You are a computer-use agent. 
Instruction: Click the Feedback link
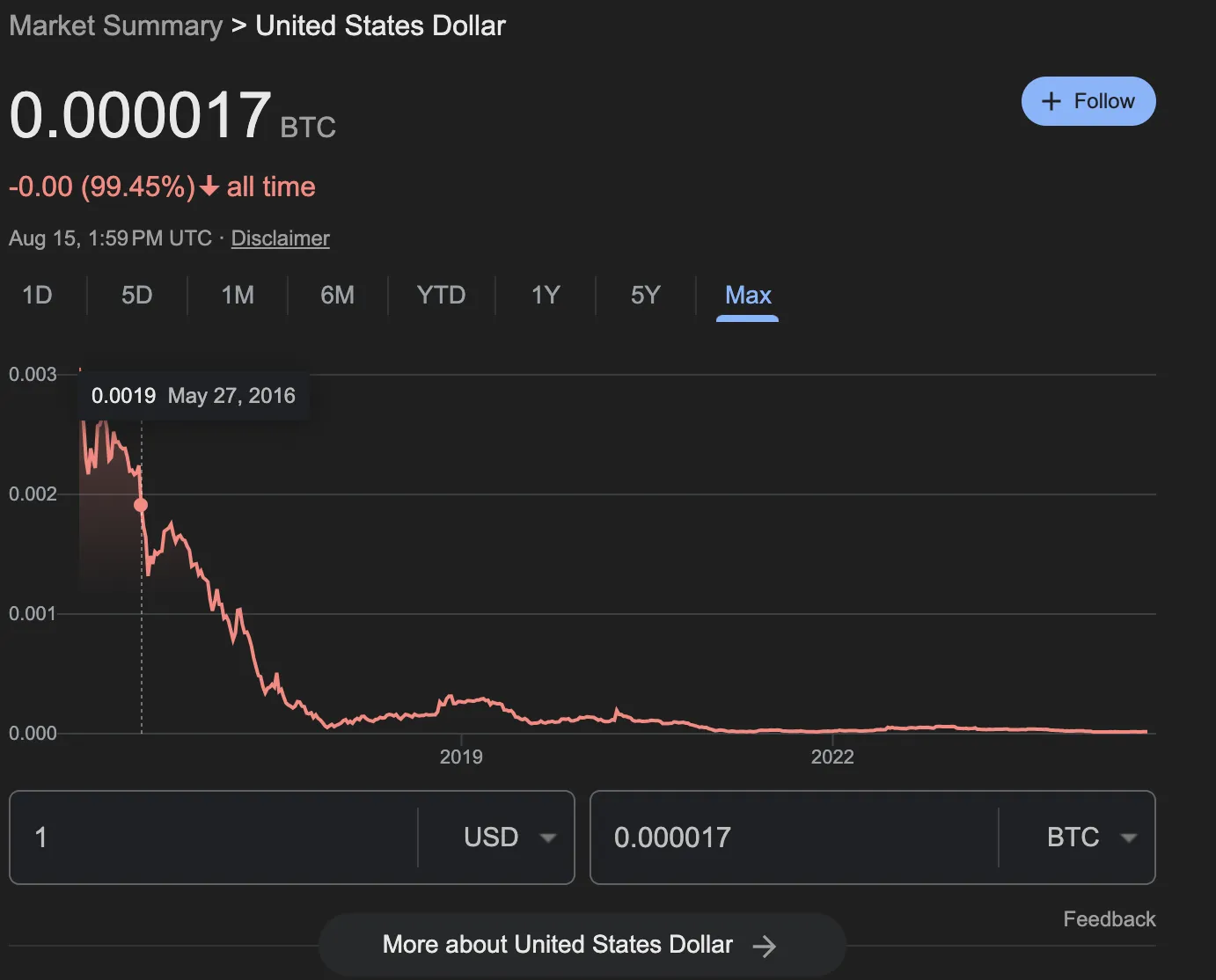[1110, 919]
